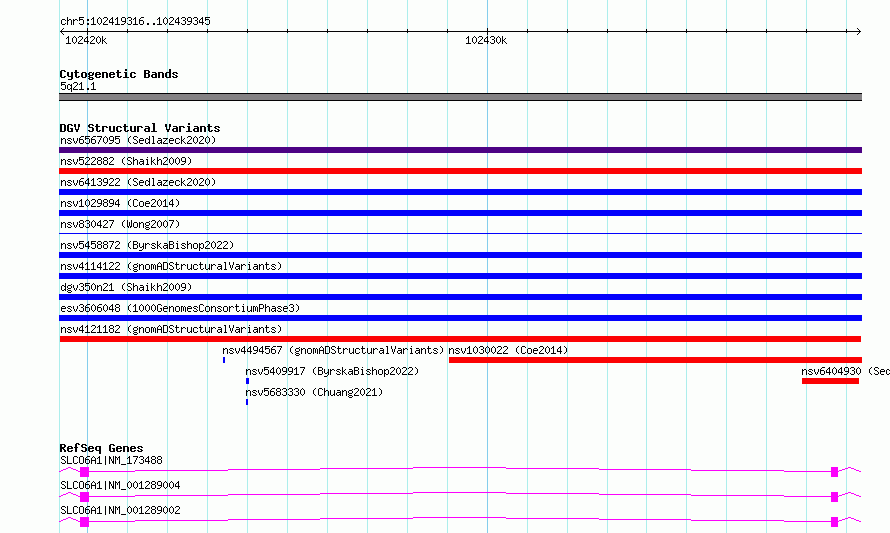890x533 pixels.
Task: Click the nsv4114122 (gnomADStructuralVariants) label
Action: [x=171, y=266]
